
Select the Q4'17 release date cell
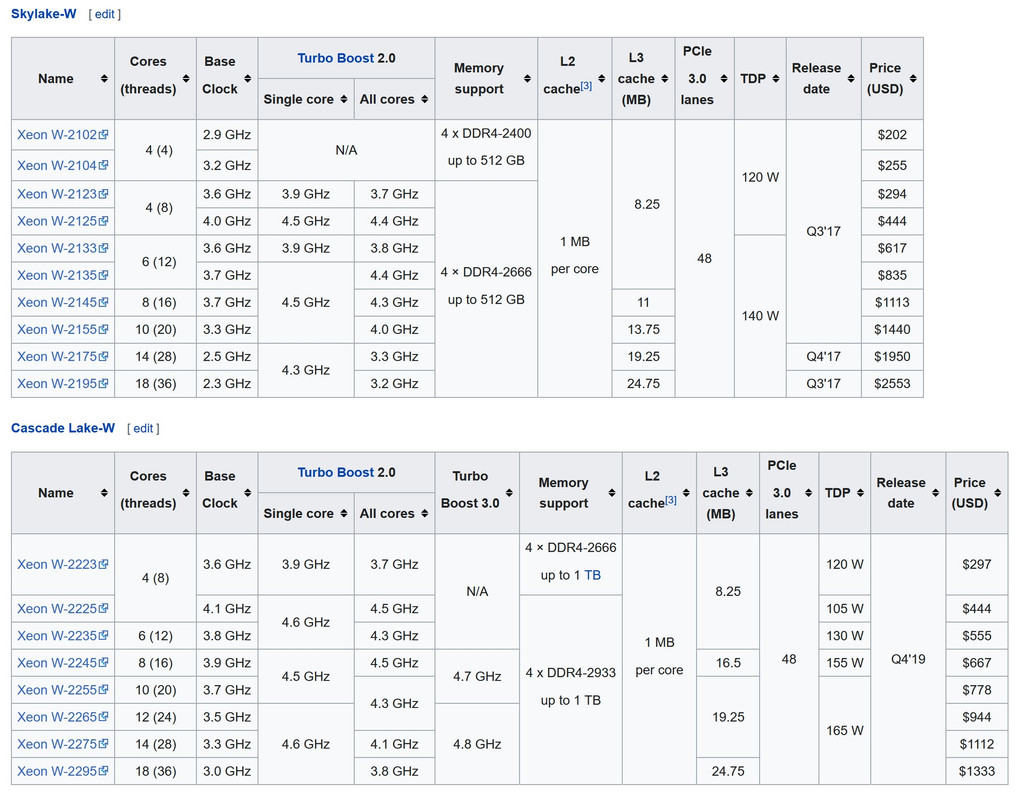point(823,357)
